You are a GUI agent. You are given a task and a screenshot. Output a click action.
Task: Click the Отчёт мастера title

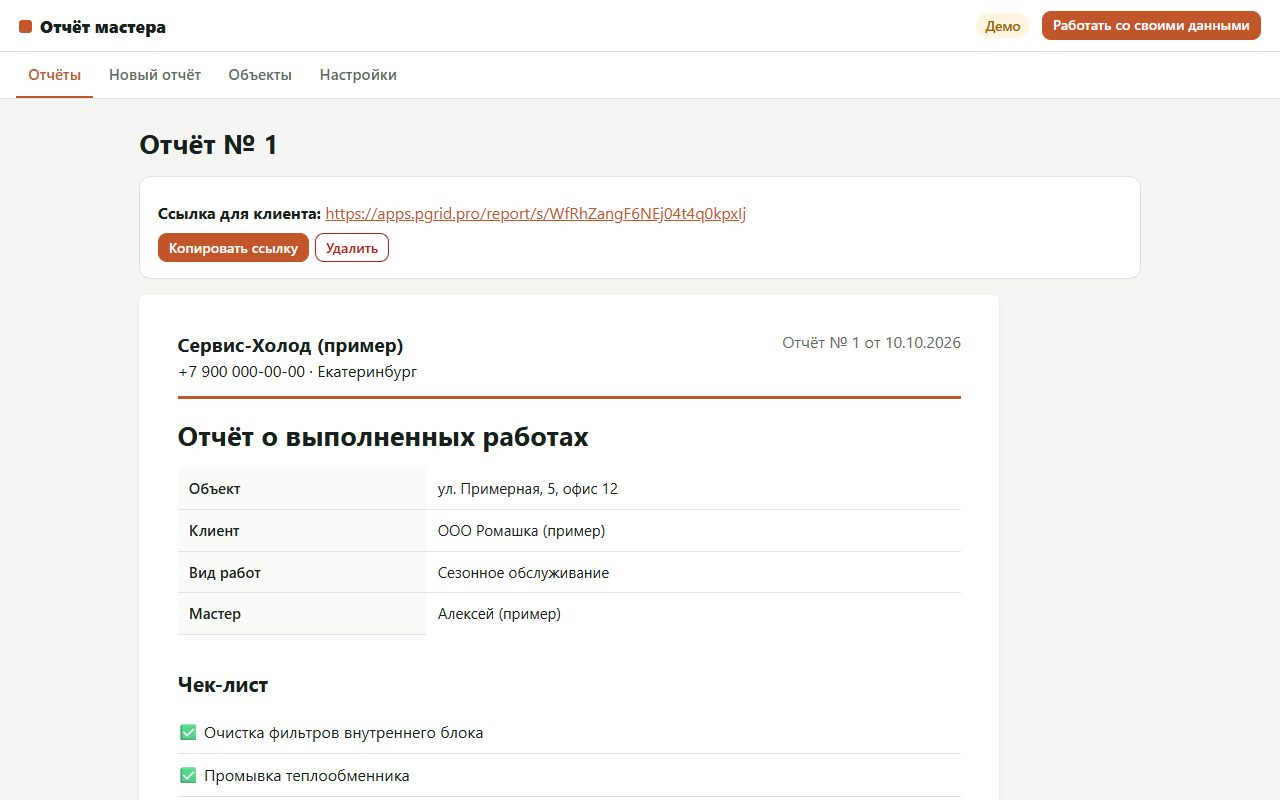[x=103, y=27]
